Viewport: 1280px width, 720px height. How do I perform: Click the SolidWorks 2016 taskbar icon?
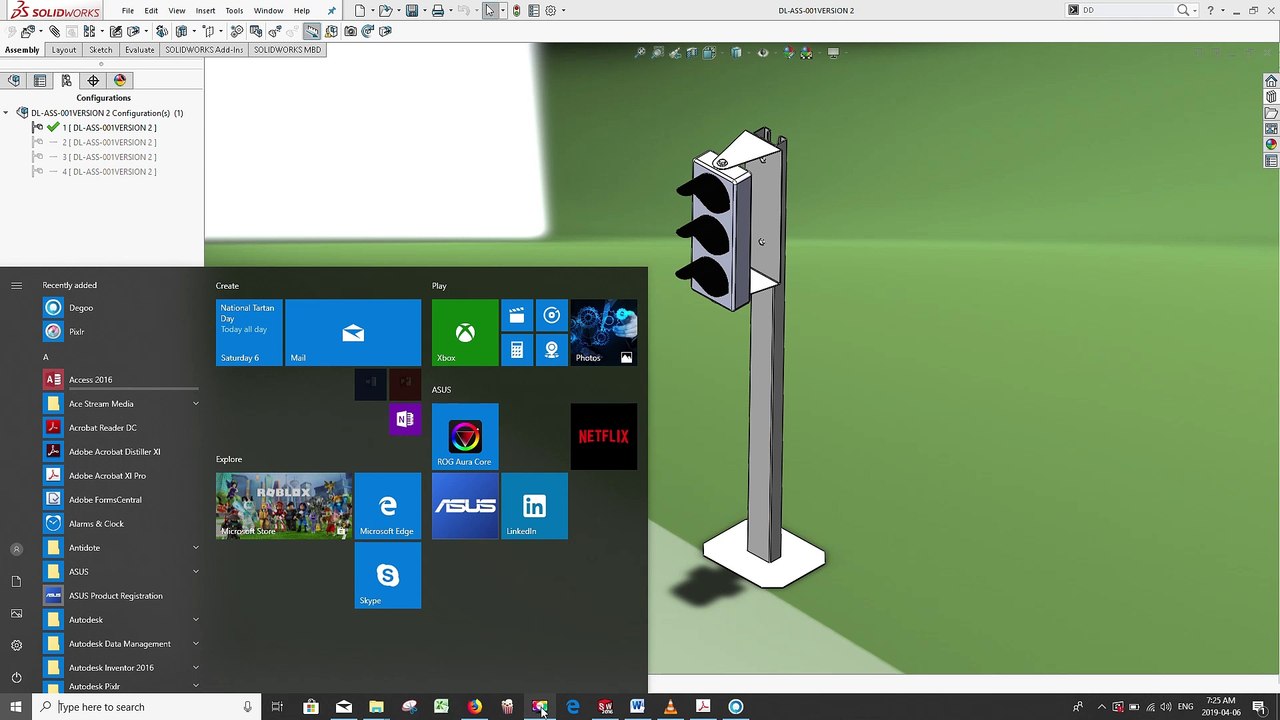pos(605,707)
